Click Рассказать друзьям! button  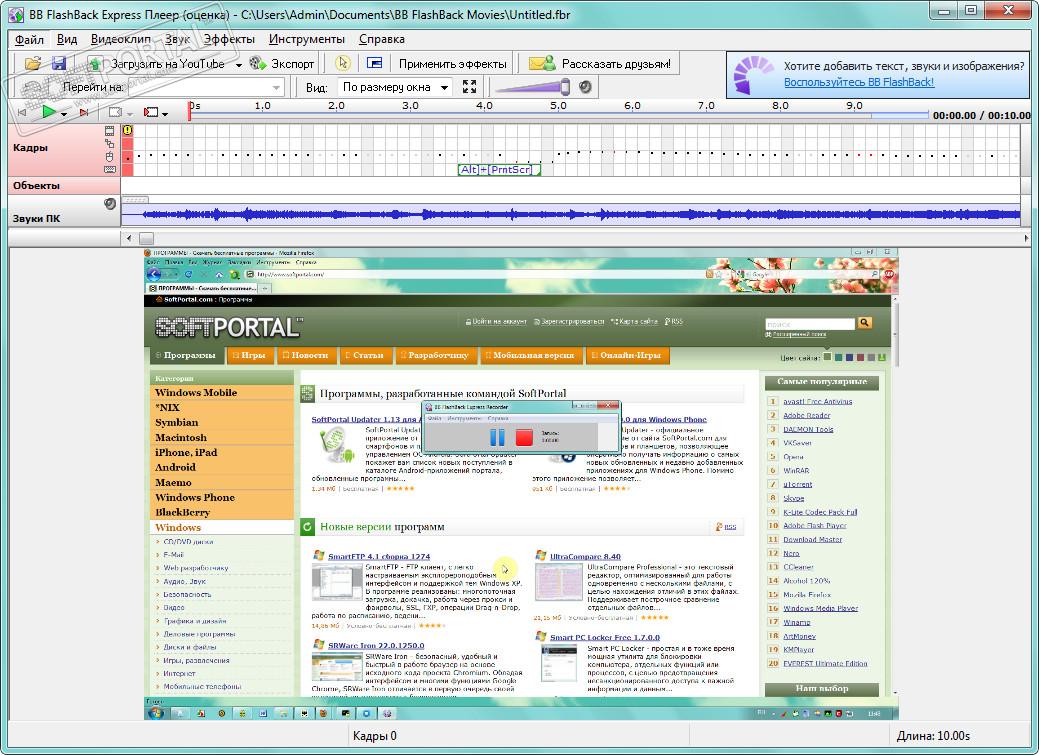(x=602, y=64)
